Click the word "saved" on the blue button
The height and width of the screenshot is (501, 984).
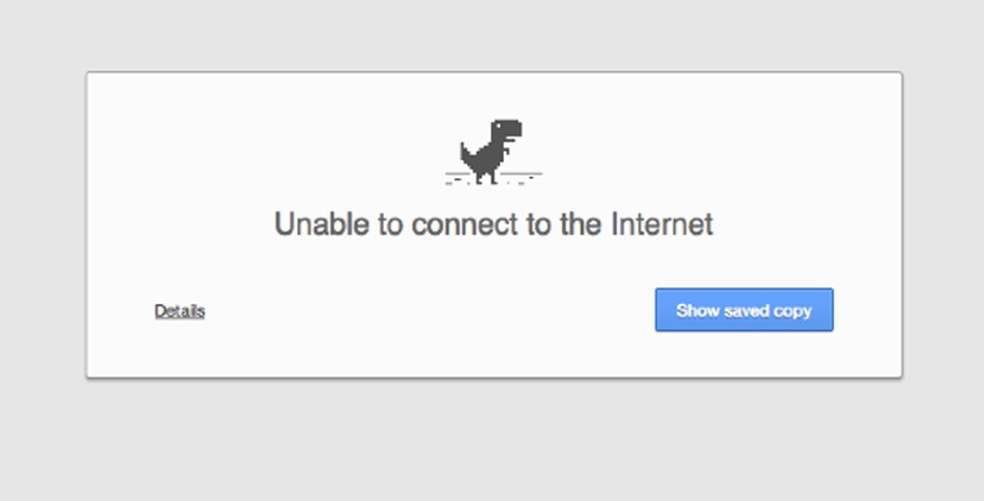(x=746, y=311)
